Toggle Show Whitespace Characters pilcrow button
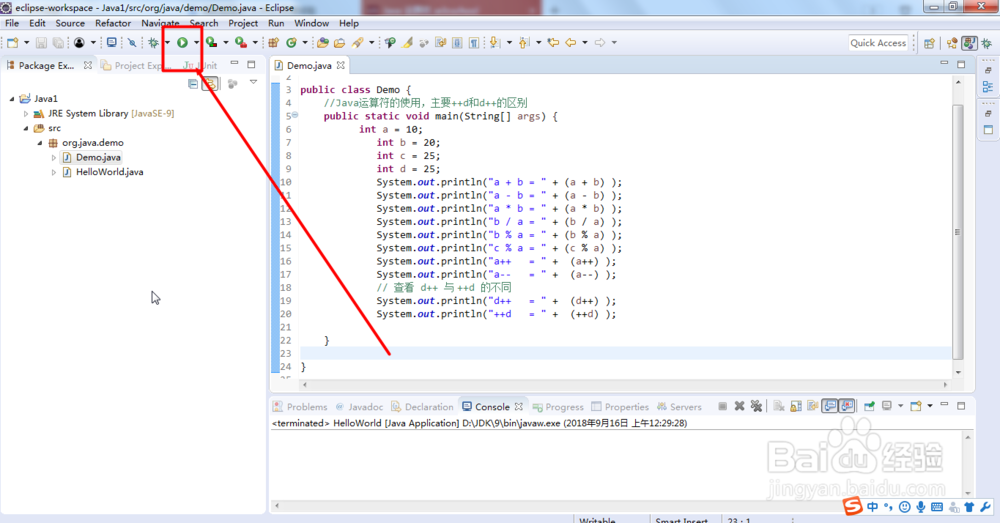Viewport: 1000px width, 523px height. (474, 43)
